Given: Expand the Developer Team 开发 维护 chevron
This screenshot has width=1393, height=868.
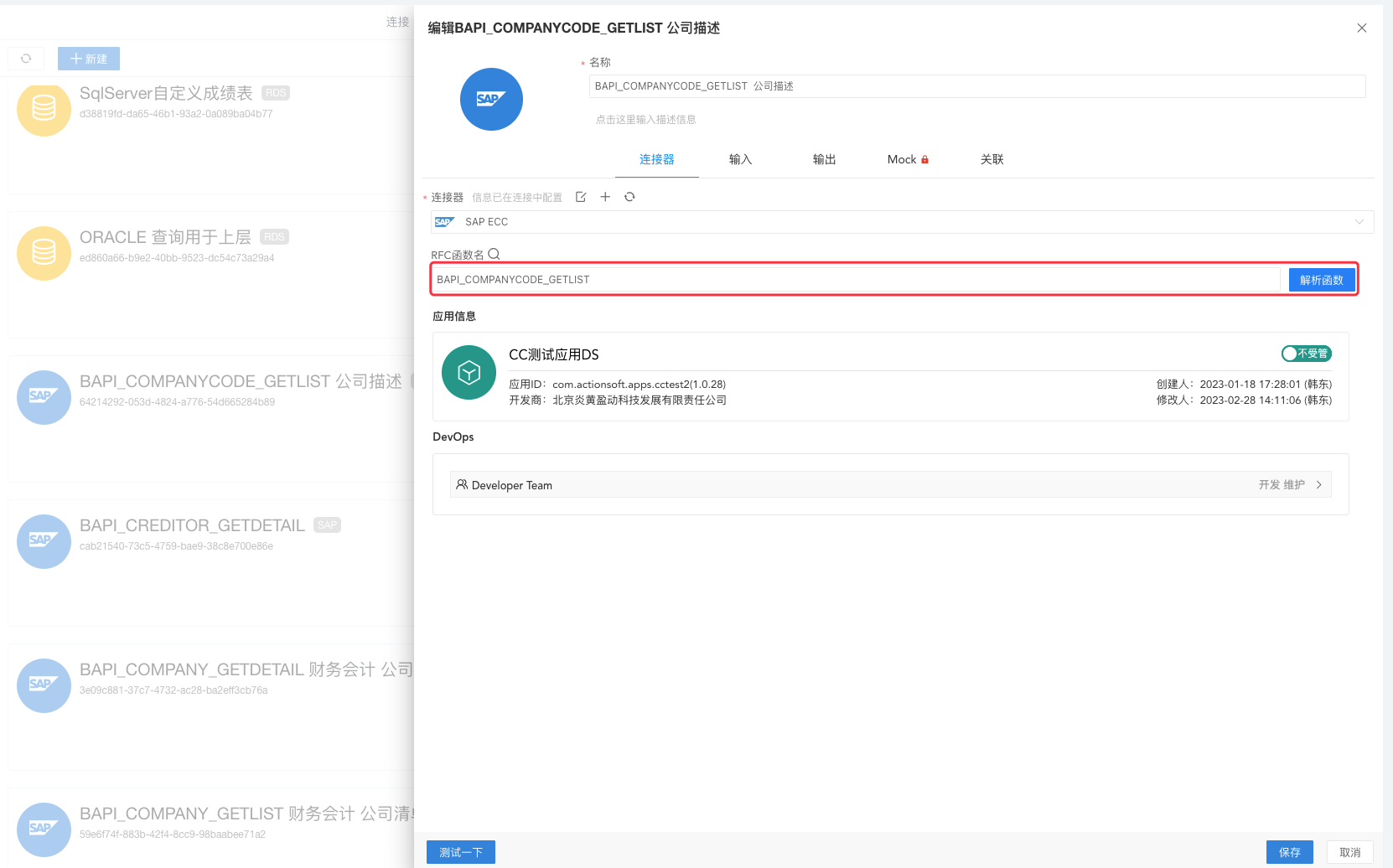Looking at the screenshot, I should click(1318, 484).
